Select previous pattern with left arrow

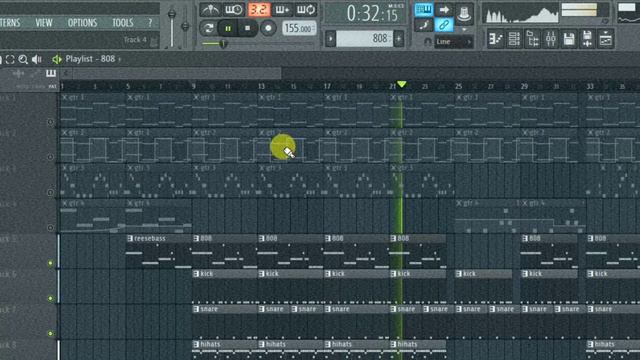(x=330, y=39)
